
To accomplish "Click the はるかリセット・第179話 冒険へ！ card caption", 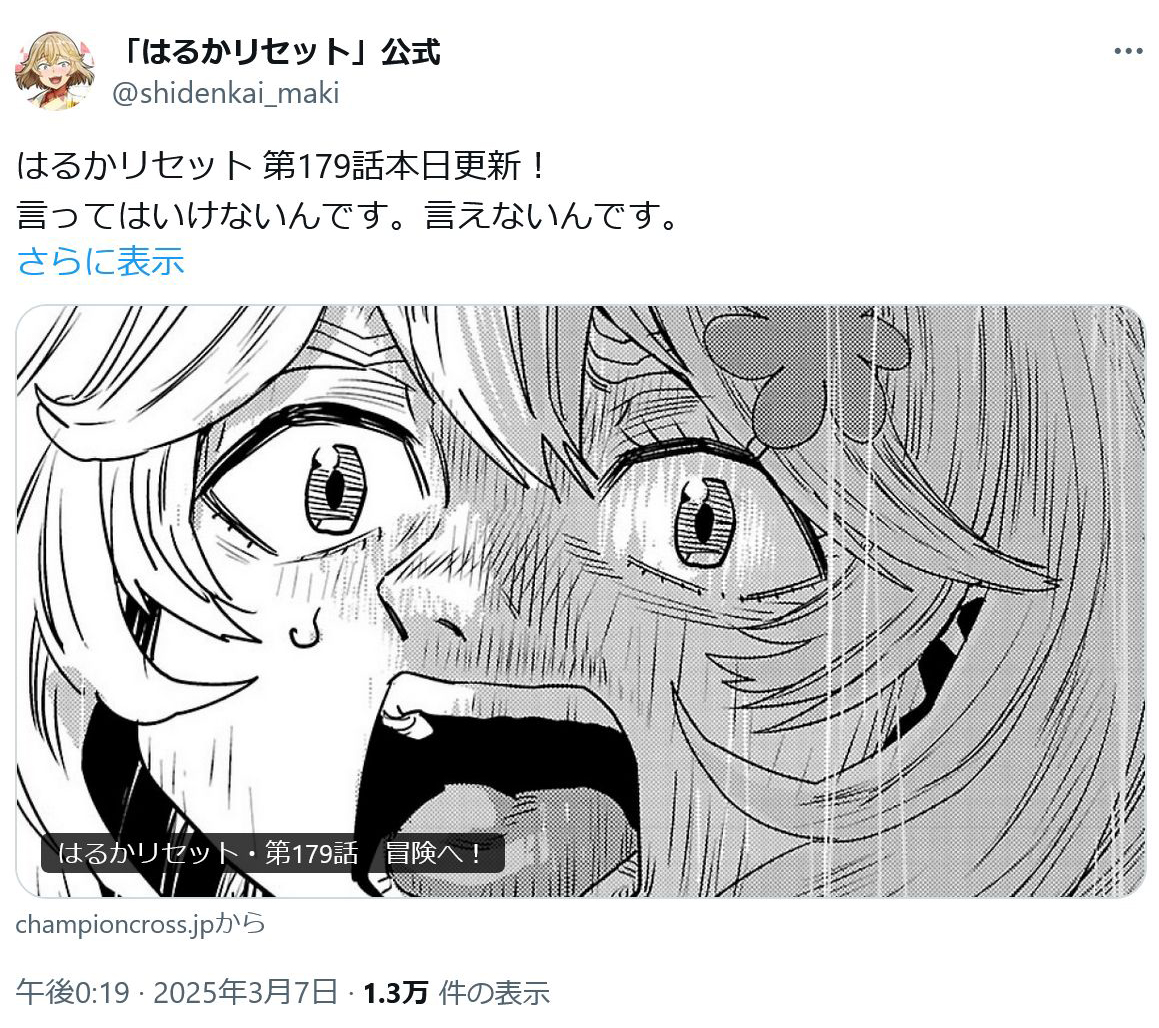I will pyautogui.click(x=273, y=854).
